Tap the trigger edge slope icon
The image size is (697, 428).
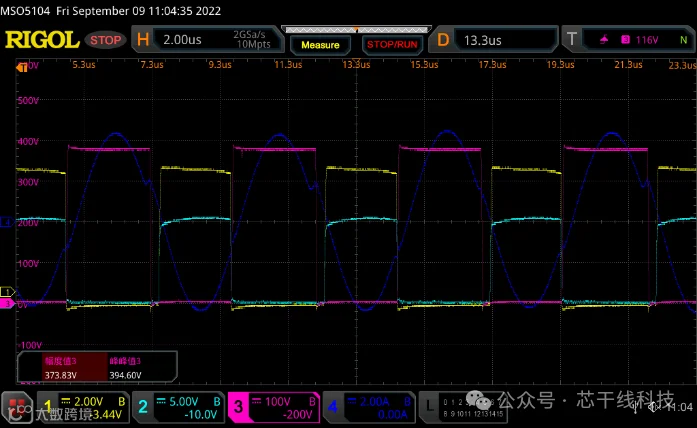[604, 40]
